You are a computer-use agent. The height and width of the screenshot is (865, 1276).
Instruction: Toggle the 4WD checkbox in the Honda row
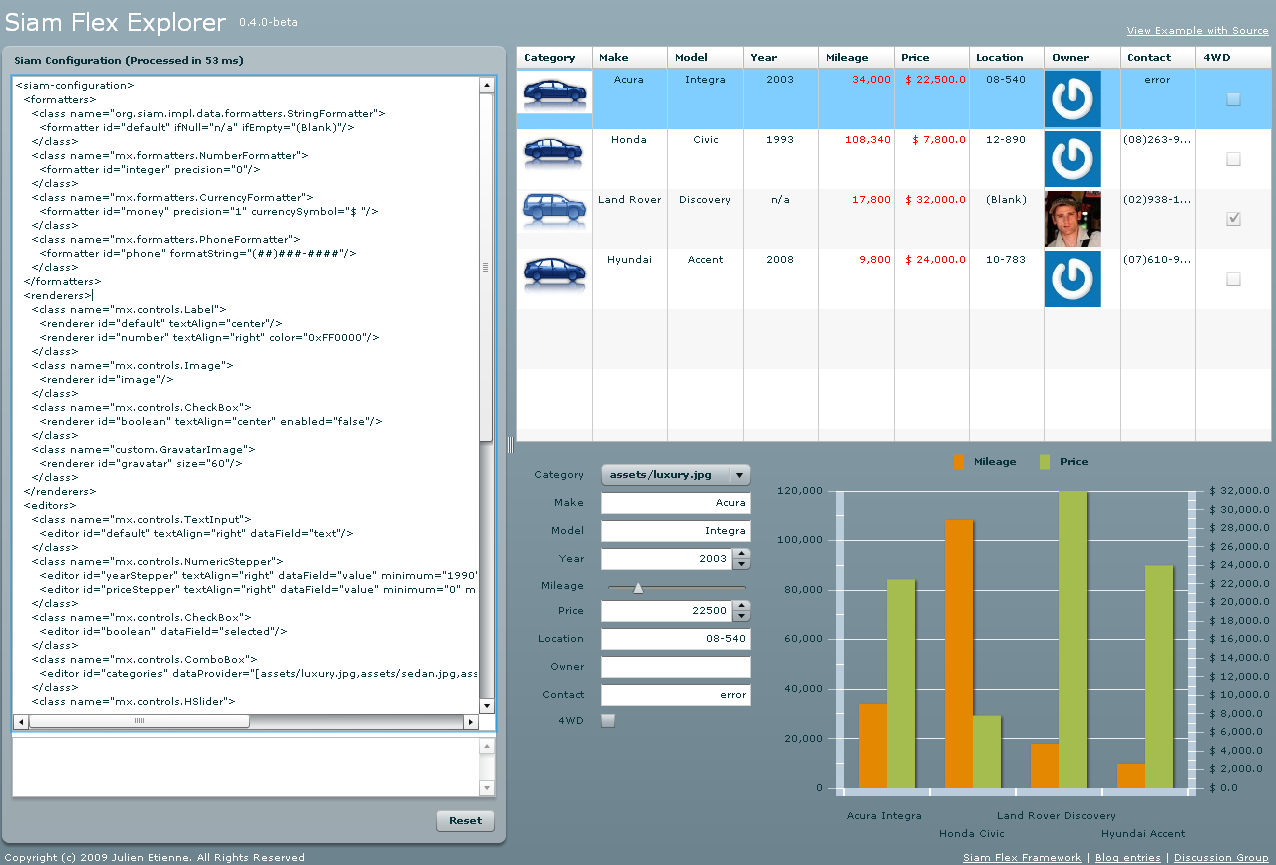click(1233, 159)
